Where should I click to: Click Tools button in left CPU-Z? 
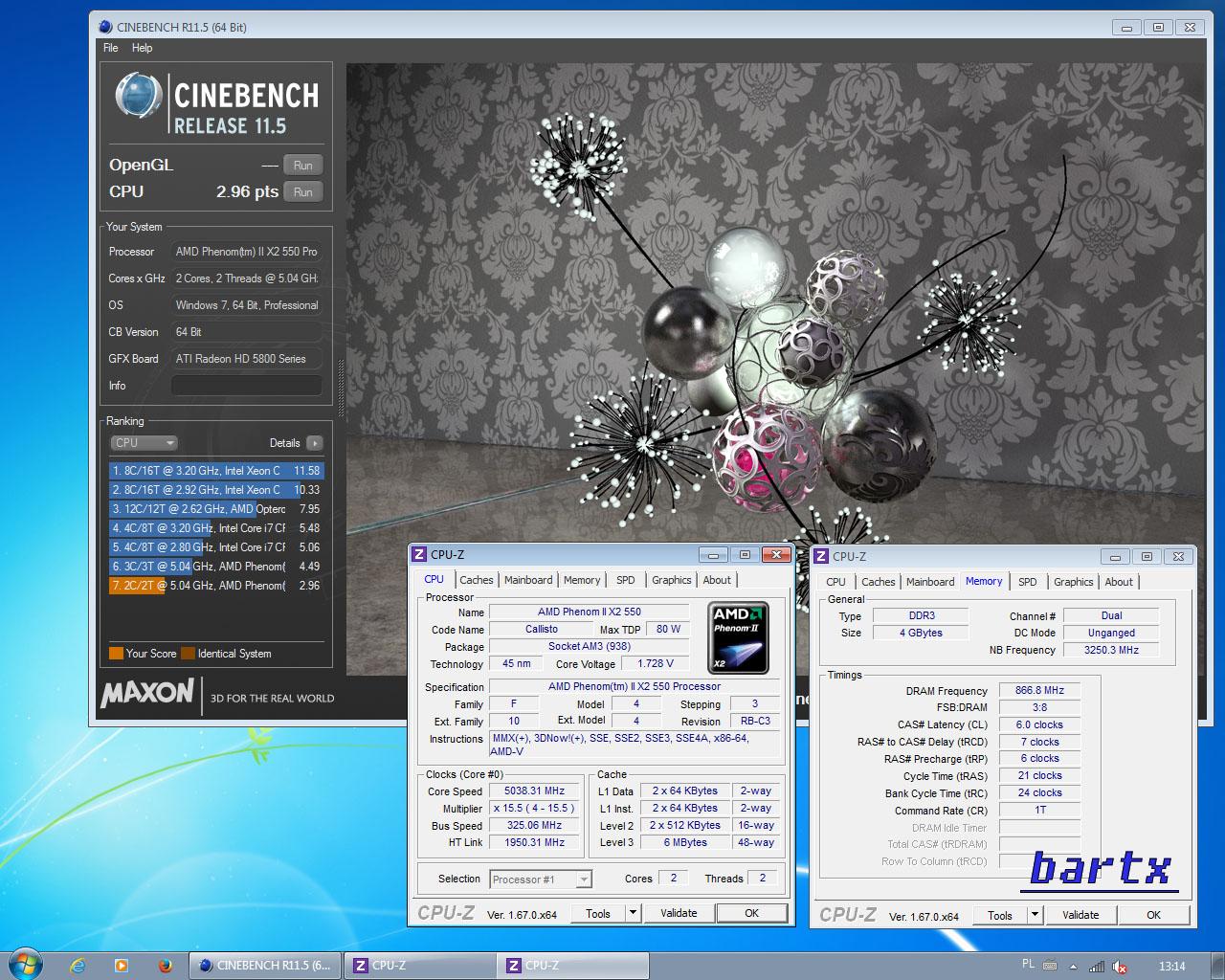click(598, 913)
